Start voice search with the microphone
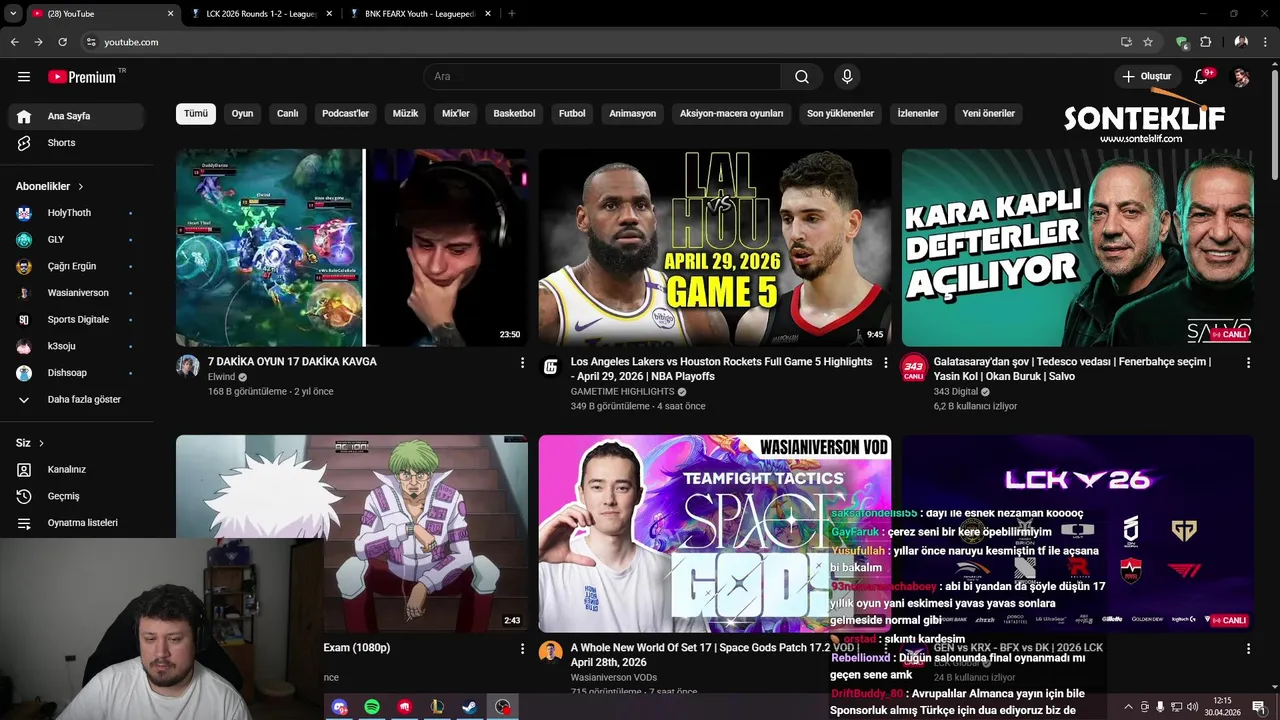1280x720 pixels. click(x=847, y=77)
